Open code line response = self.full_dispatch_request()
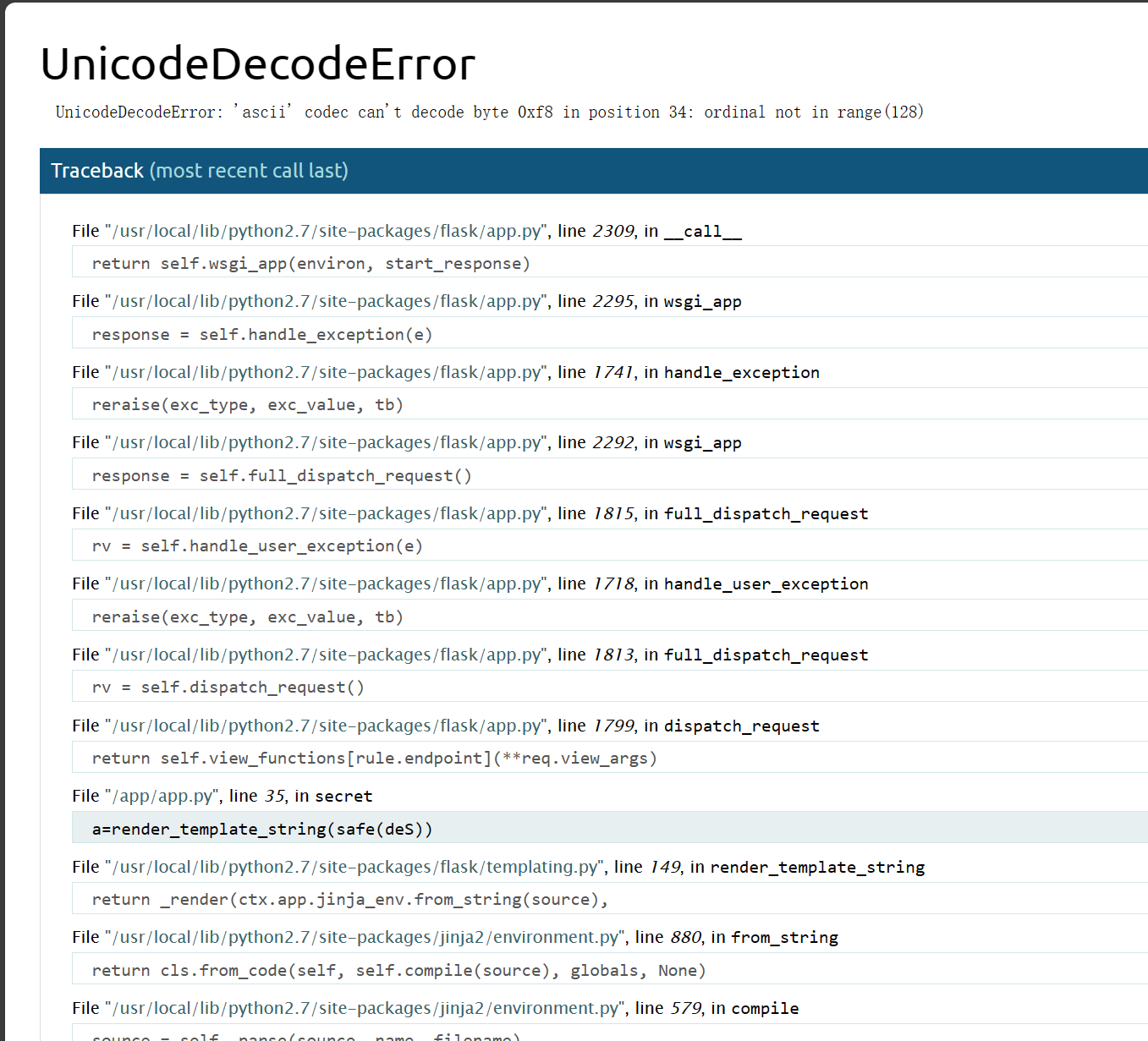 [610, 475]
